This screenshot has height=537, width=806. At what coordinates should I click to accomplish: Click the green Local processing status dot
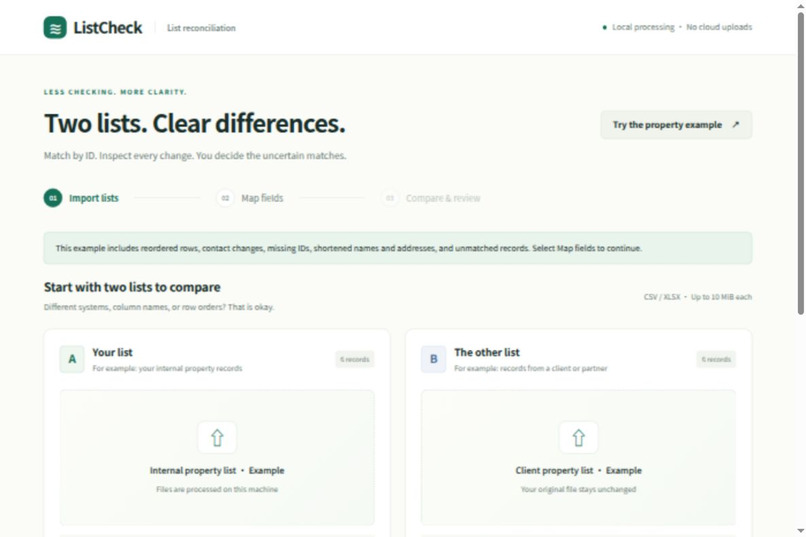tap(604, 27)
